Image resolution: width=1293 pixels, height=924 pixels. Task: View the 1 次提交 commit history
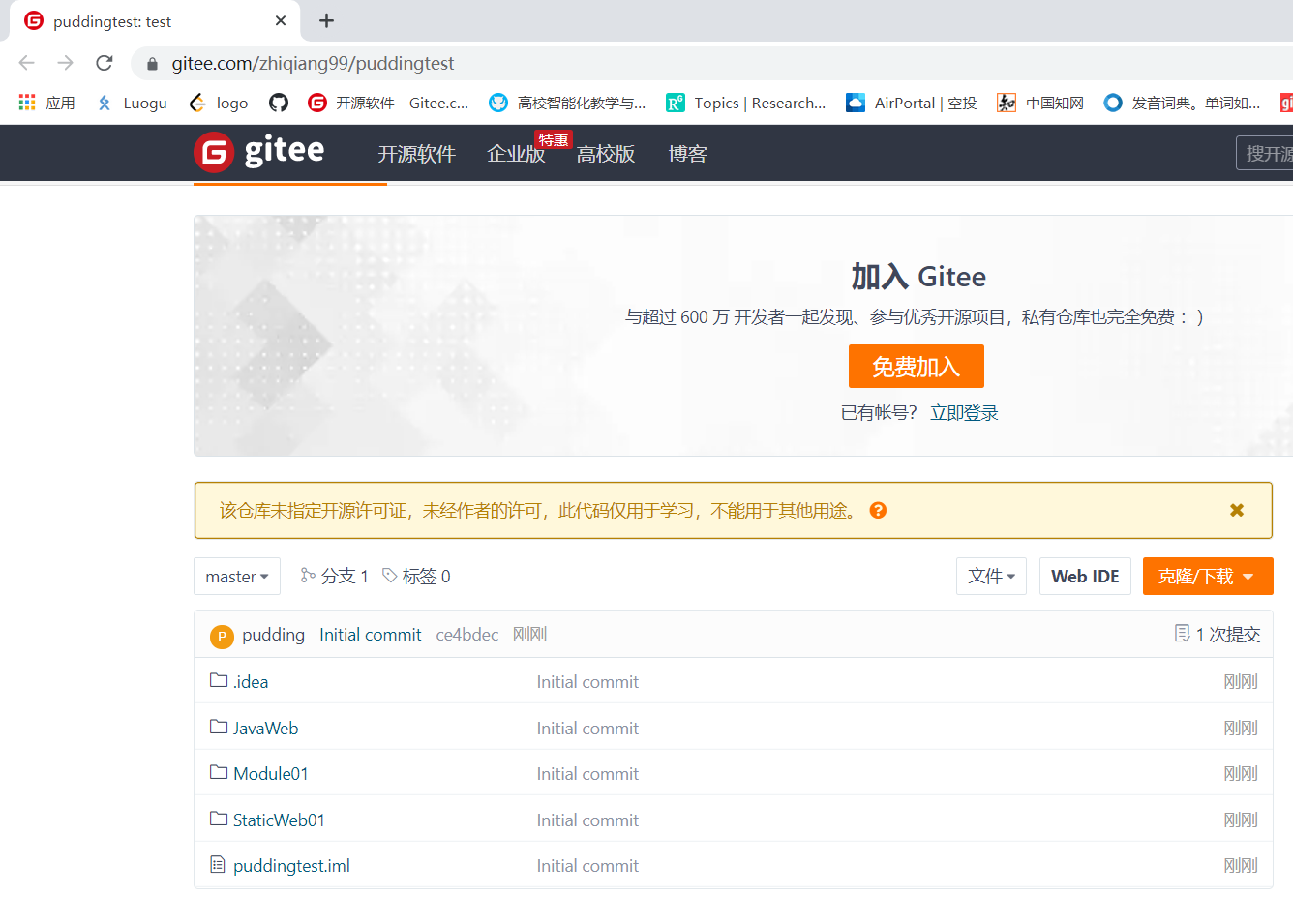click(x=1218, y=634)
